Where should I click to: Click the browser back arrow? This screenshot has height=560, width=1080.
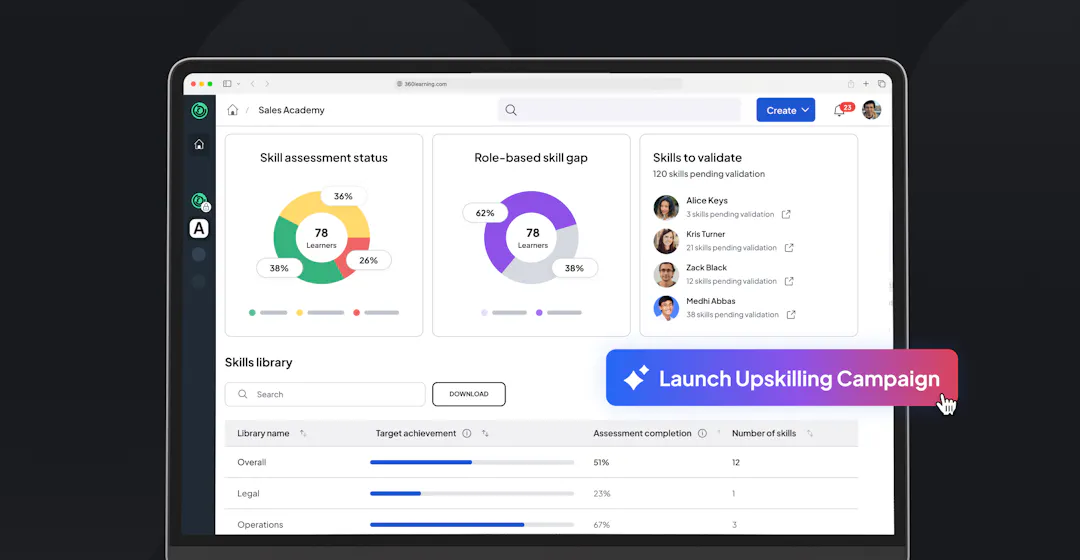[253, 84]
